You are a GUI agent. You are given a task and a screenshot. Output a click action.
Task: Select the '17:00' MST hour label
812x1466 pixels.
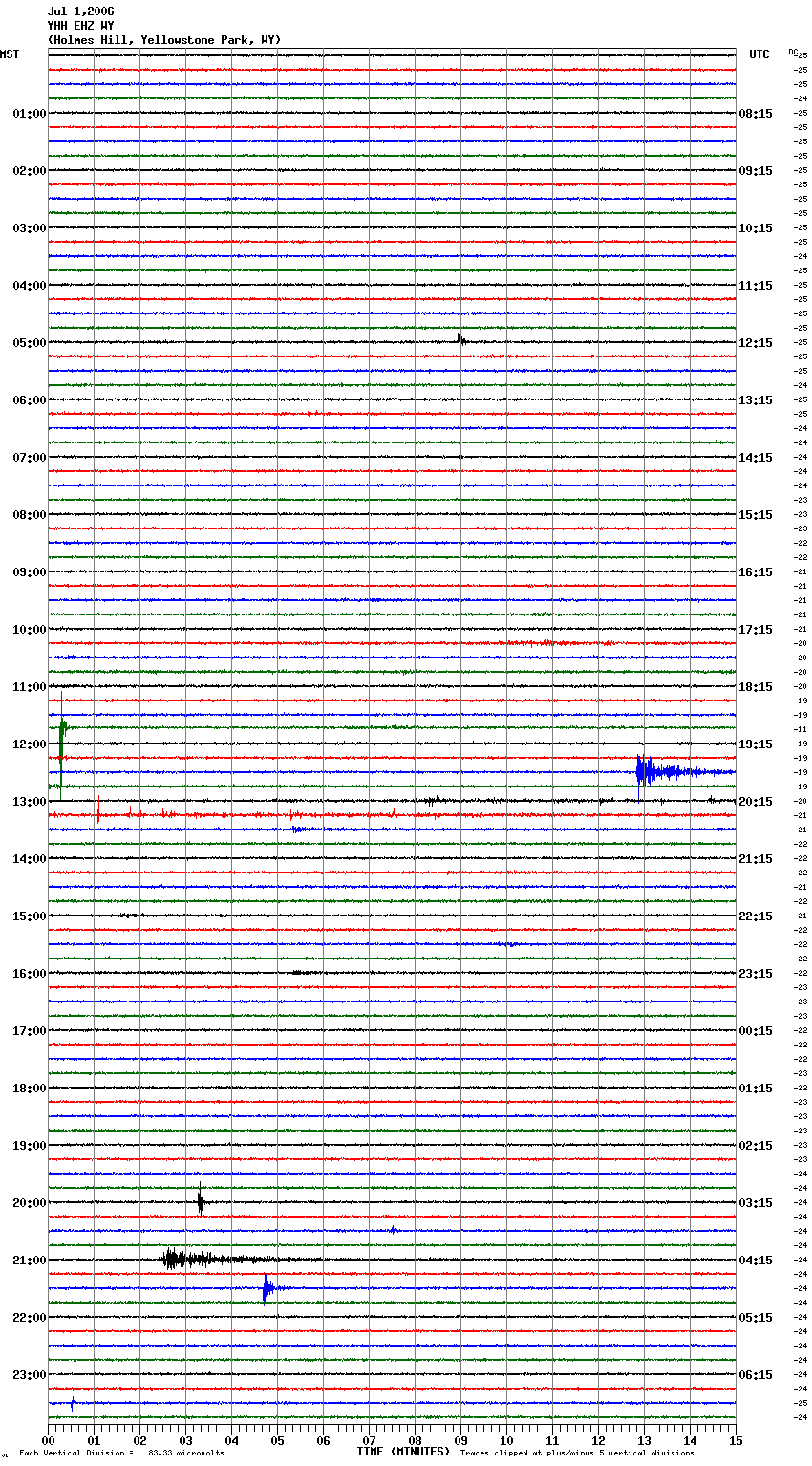[x=30, y=1031]
